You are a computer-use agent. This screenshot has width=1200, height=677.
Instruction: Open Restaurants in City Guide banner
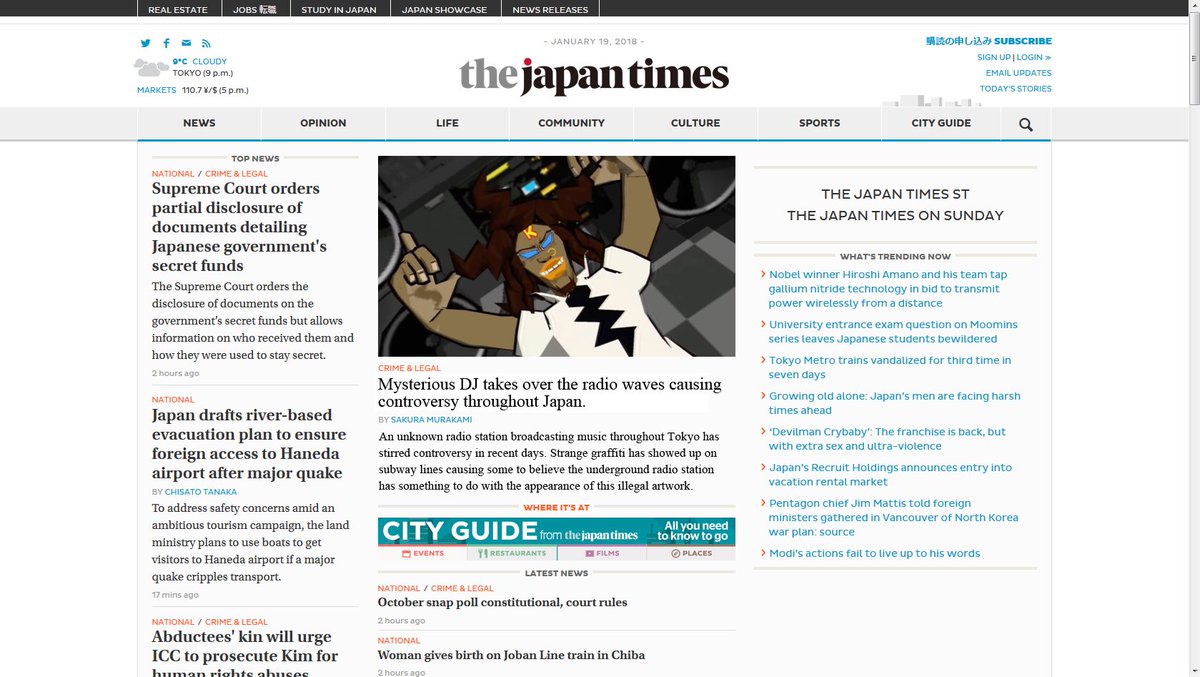[512, 553]
